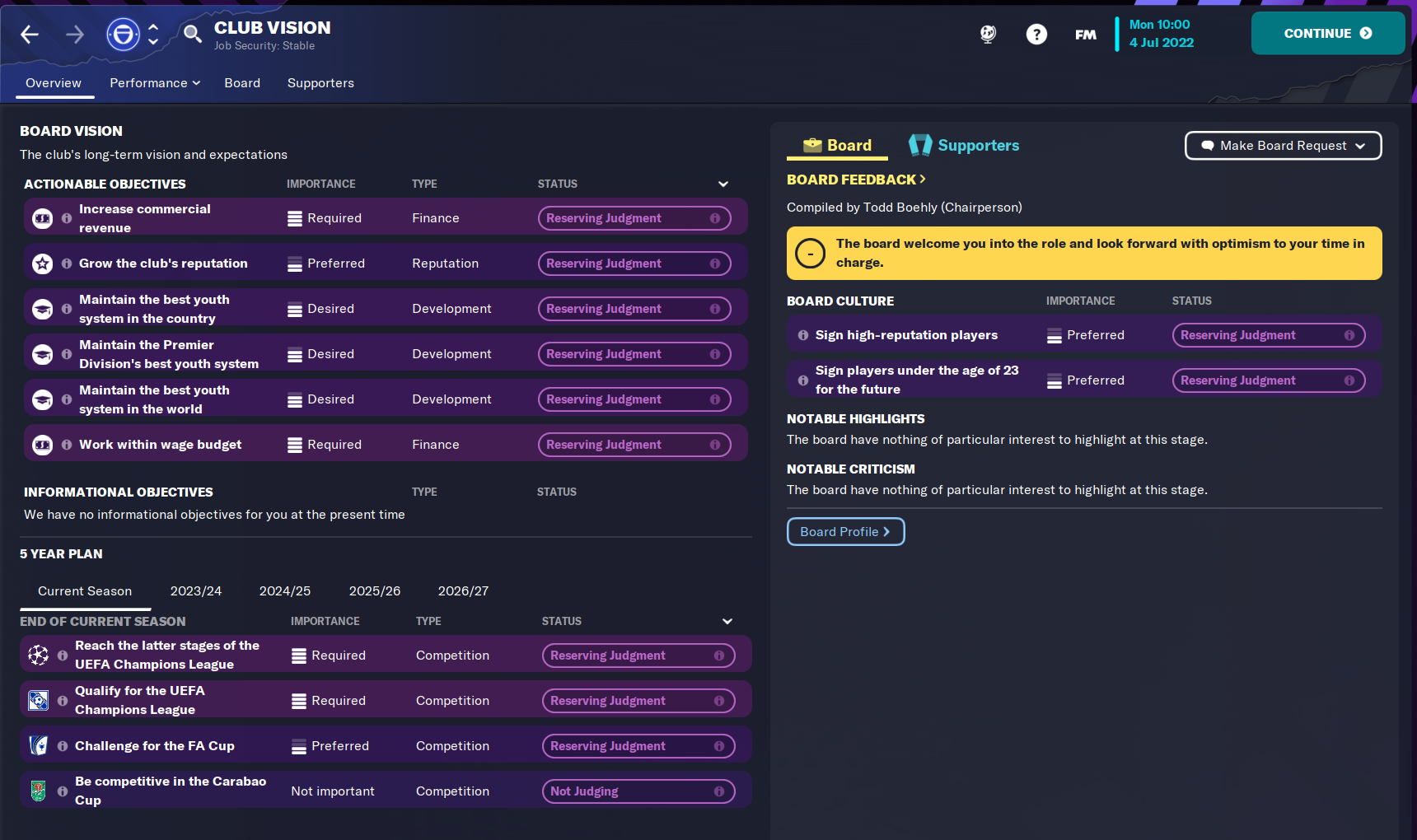Open the FM menu
This screenshot has width=1417, height=840.
1086,34
